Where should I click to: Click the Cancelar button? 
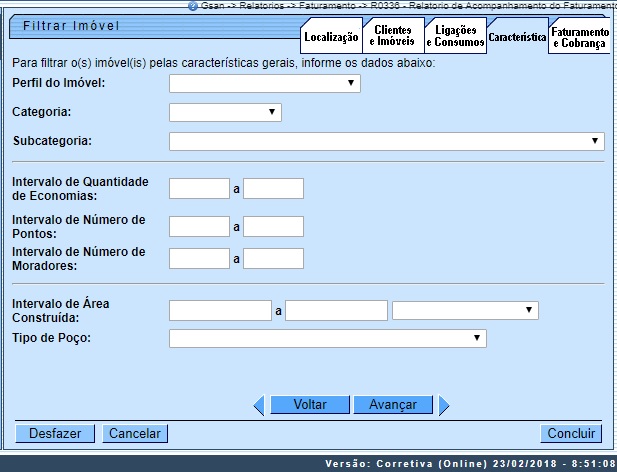tap(135, 434)
